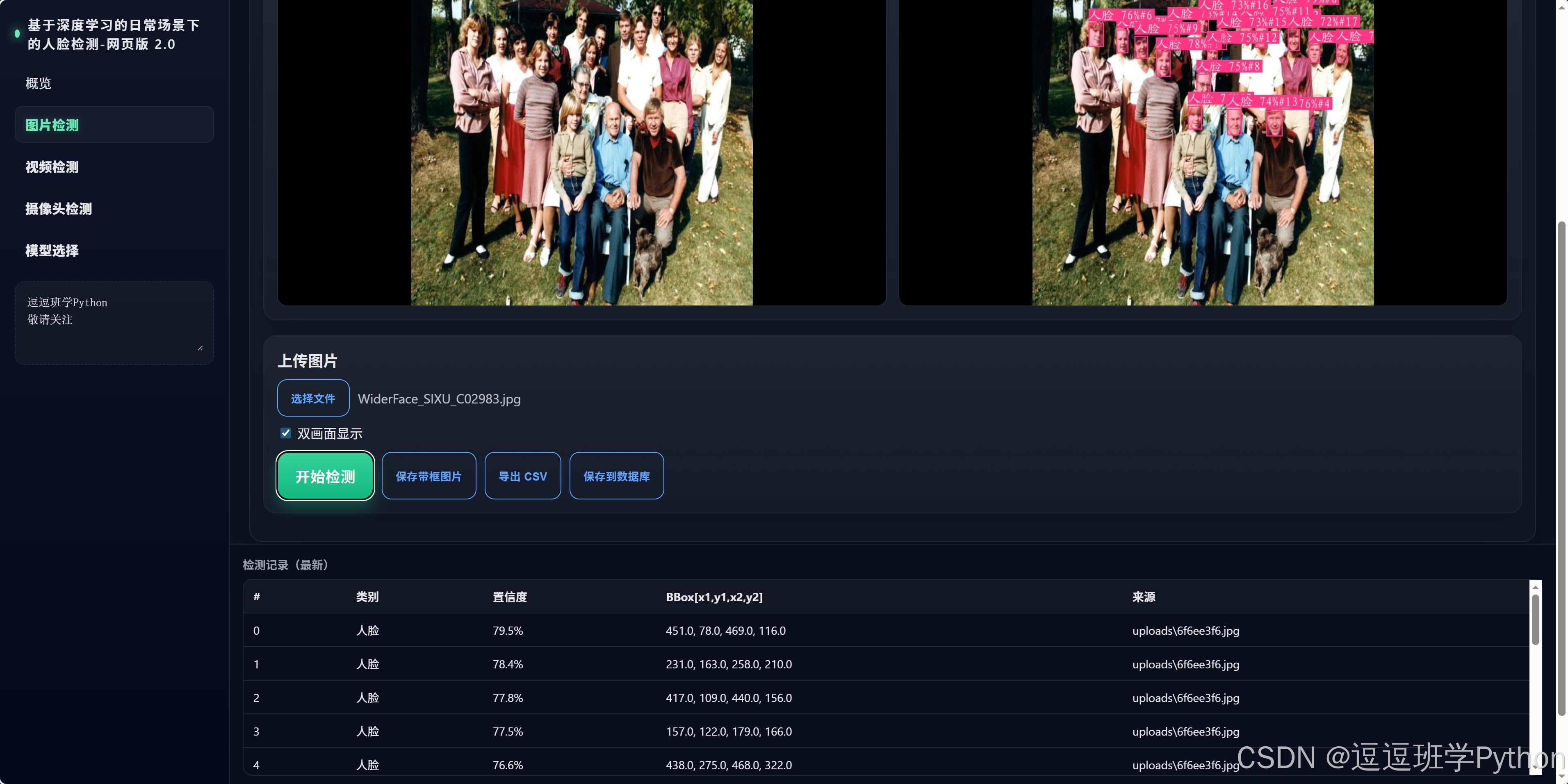Click the 置信度 column header

pos(510,597)
